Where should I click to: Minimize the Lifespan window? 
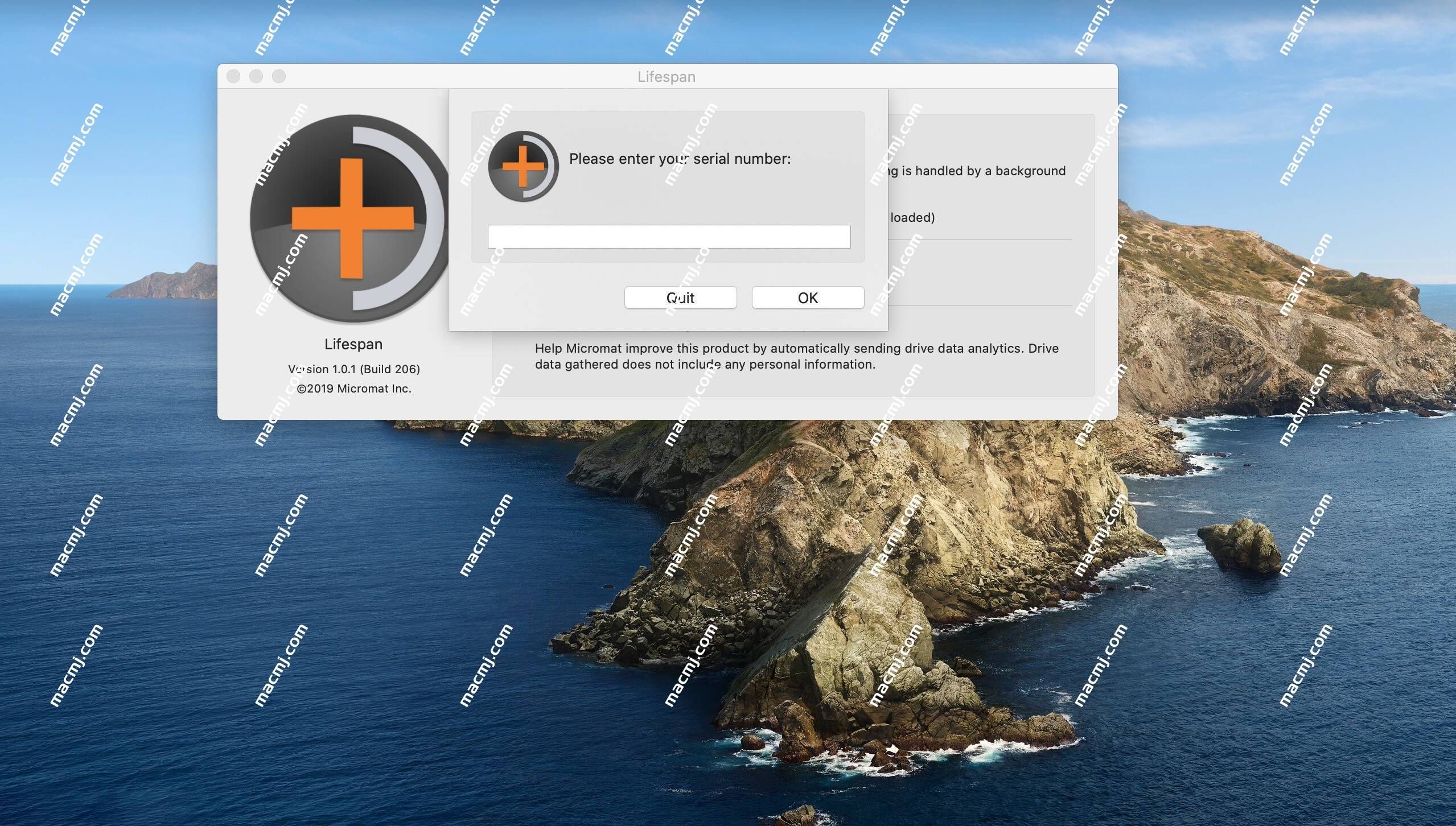[256, 76]
